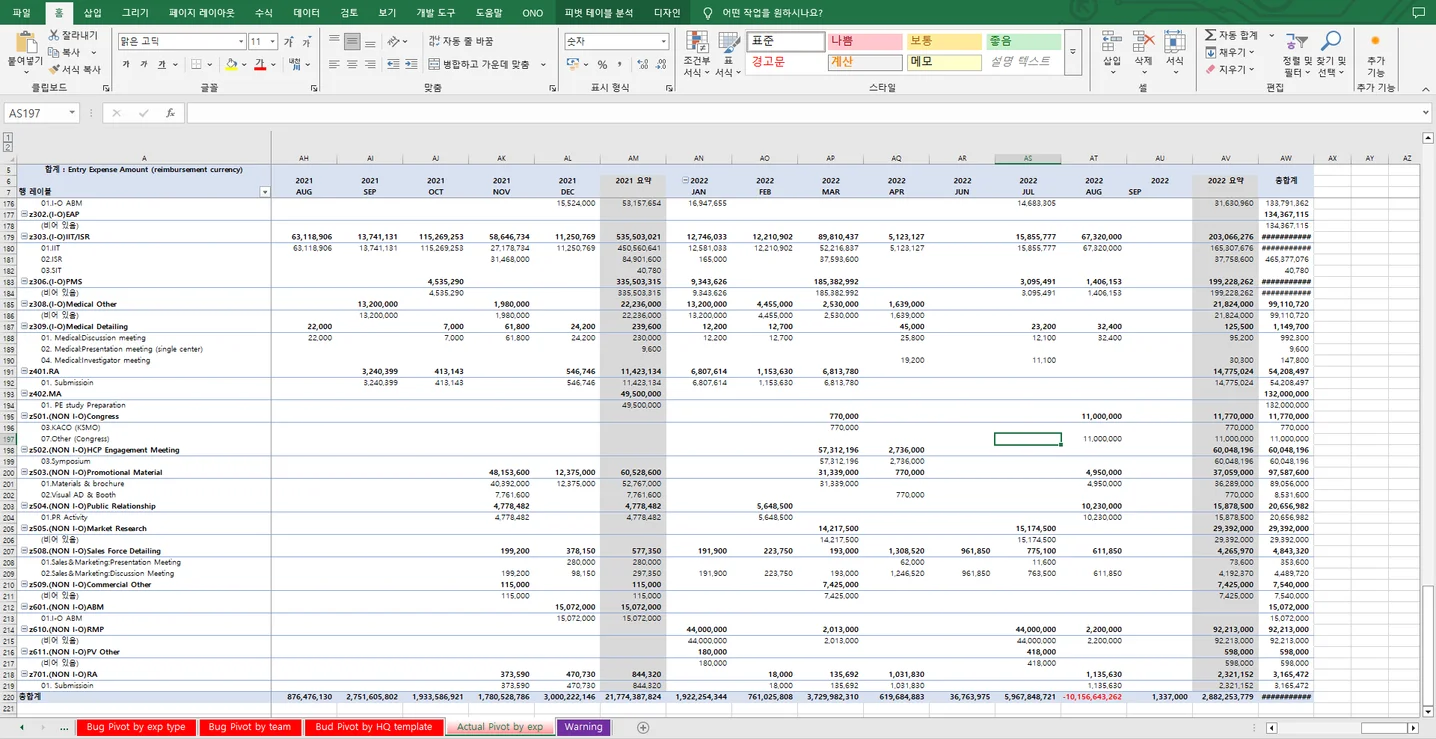Collapse the z303.(I-O)IIT/ISR row group

[x=24, y=237]
